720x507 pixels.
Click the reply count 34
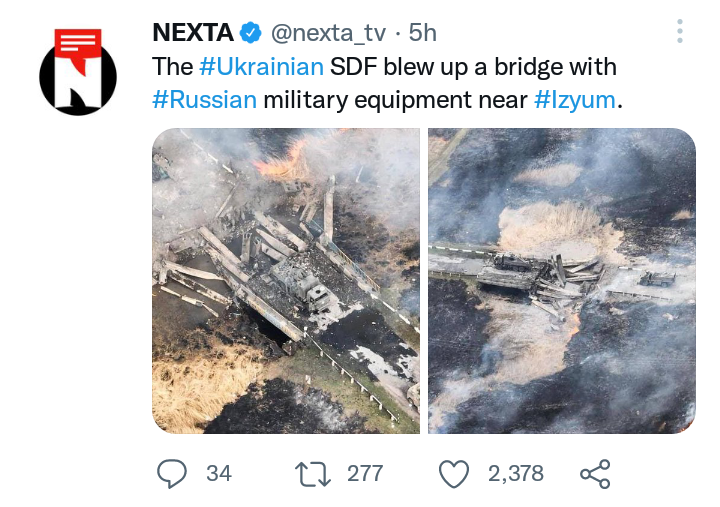tap(219, 473)
